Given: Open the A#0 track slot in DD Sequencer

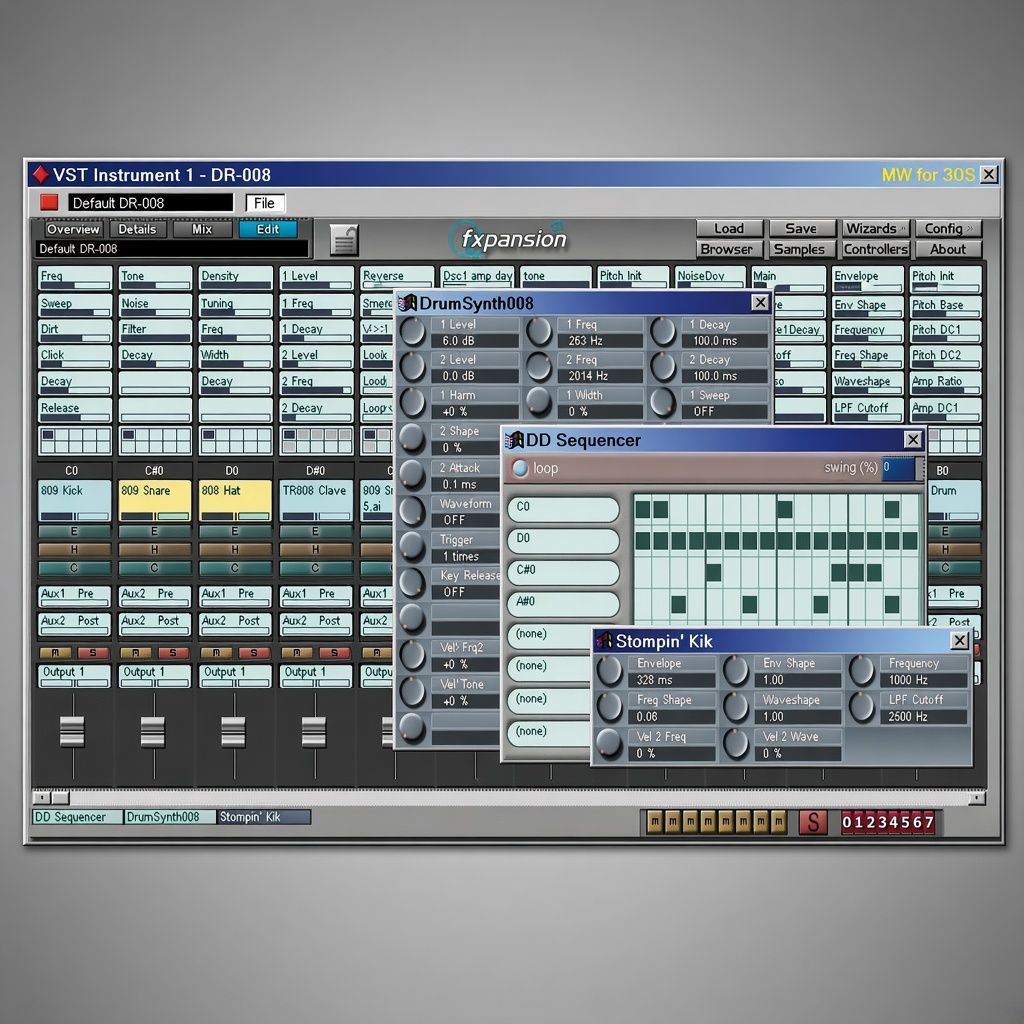Looking at the screenshot, I should [563, 604].
